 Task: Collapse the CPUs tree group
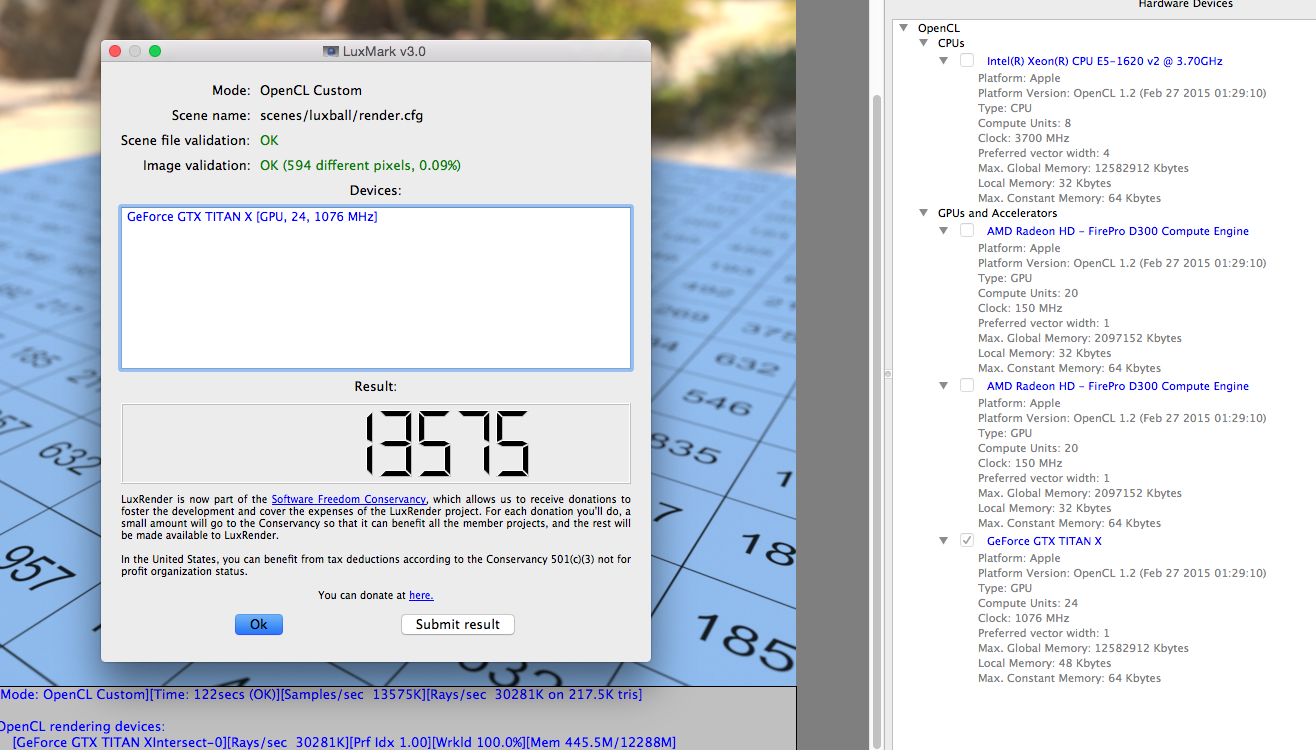924,44
